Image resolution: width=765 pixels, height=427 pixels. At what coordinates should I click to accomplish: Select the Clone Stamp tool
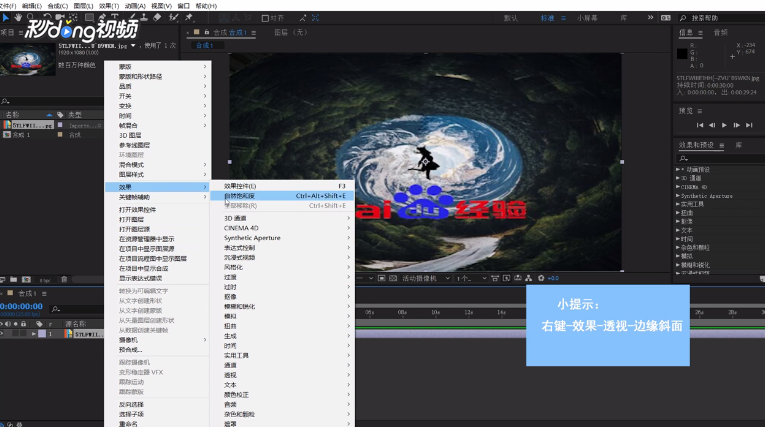144,18
